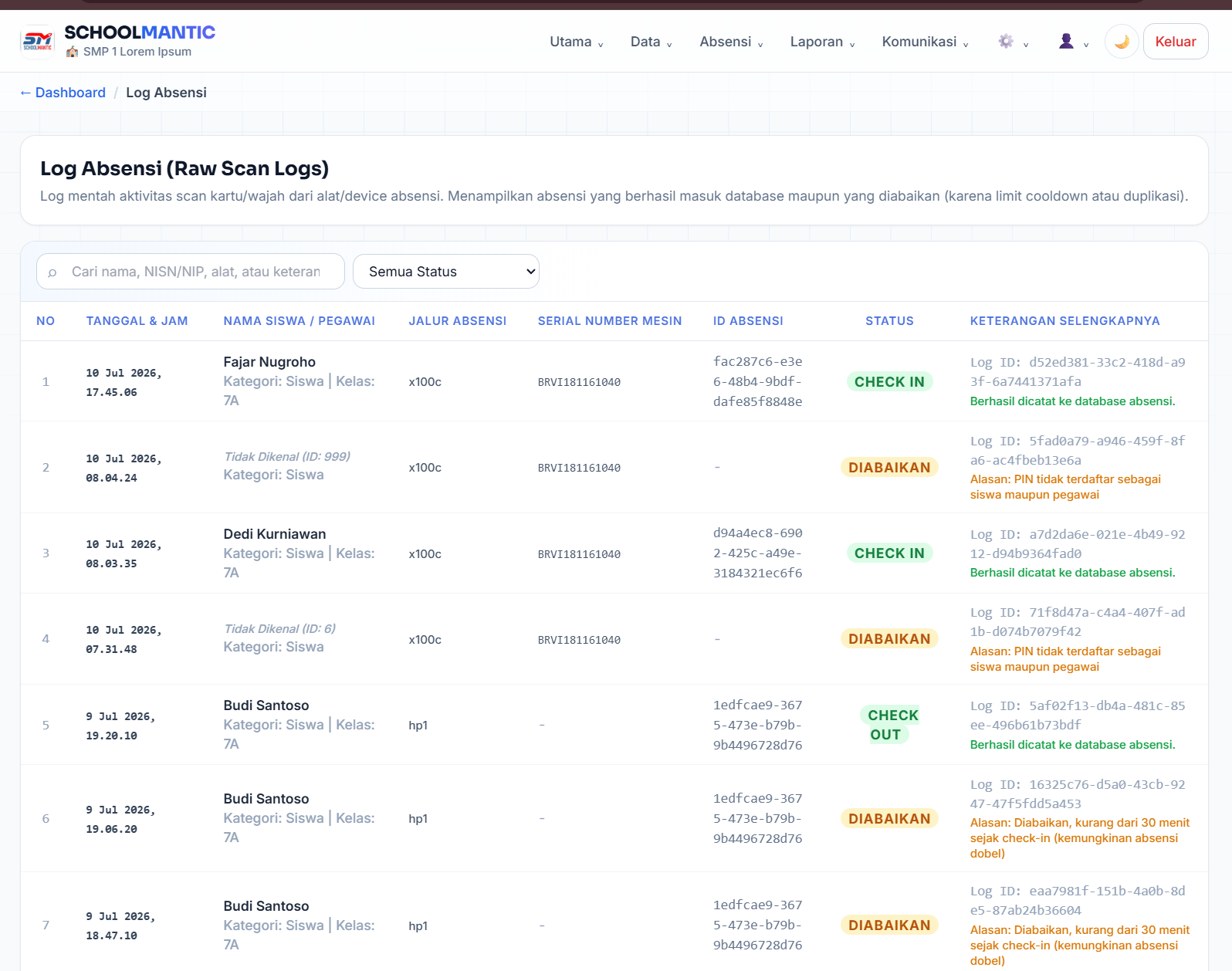
Task: Click the Keluar button
Action: (x=1176, y=42)
